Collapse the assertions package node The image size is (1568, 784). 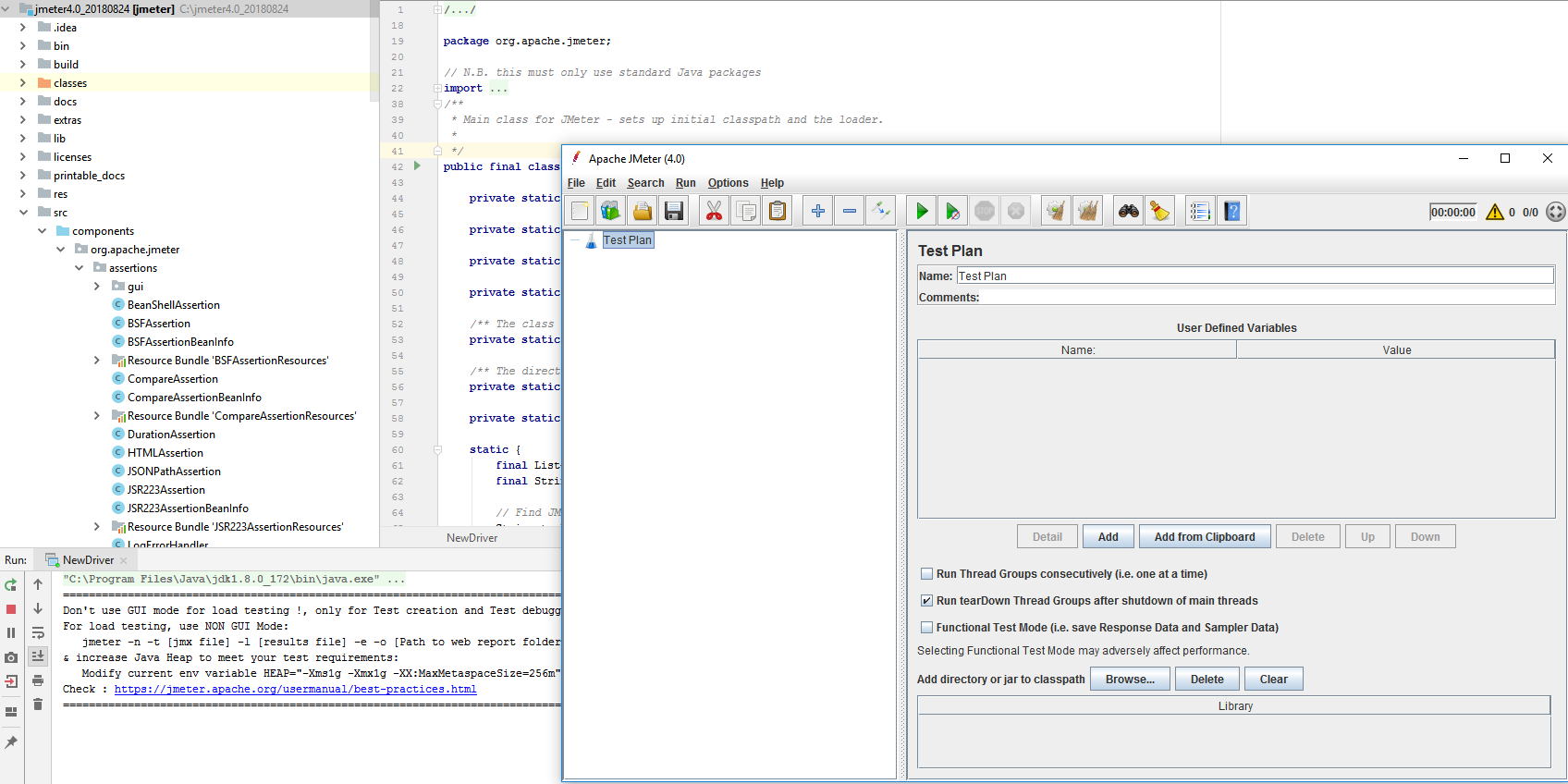pyautogui.click(x=79, y=268)
